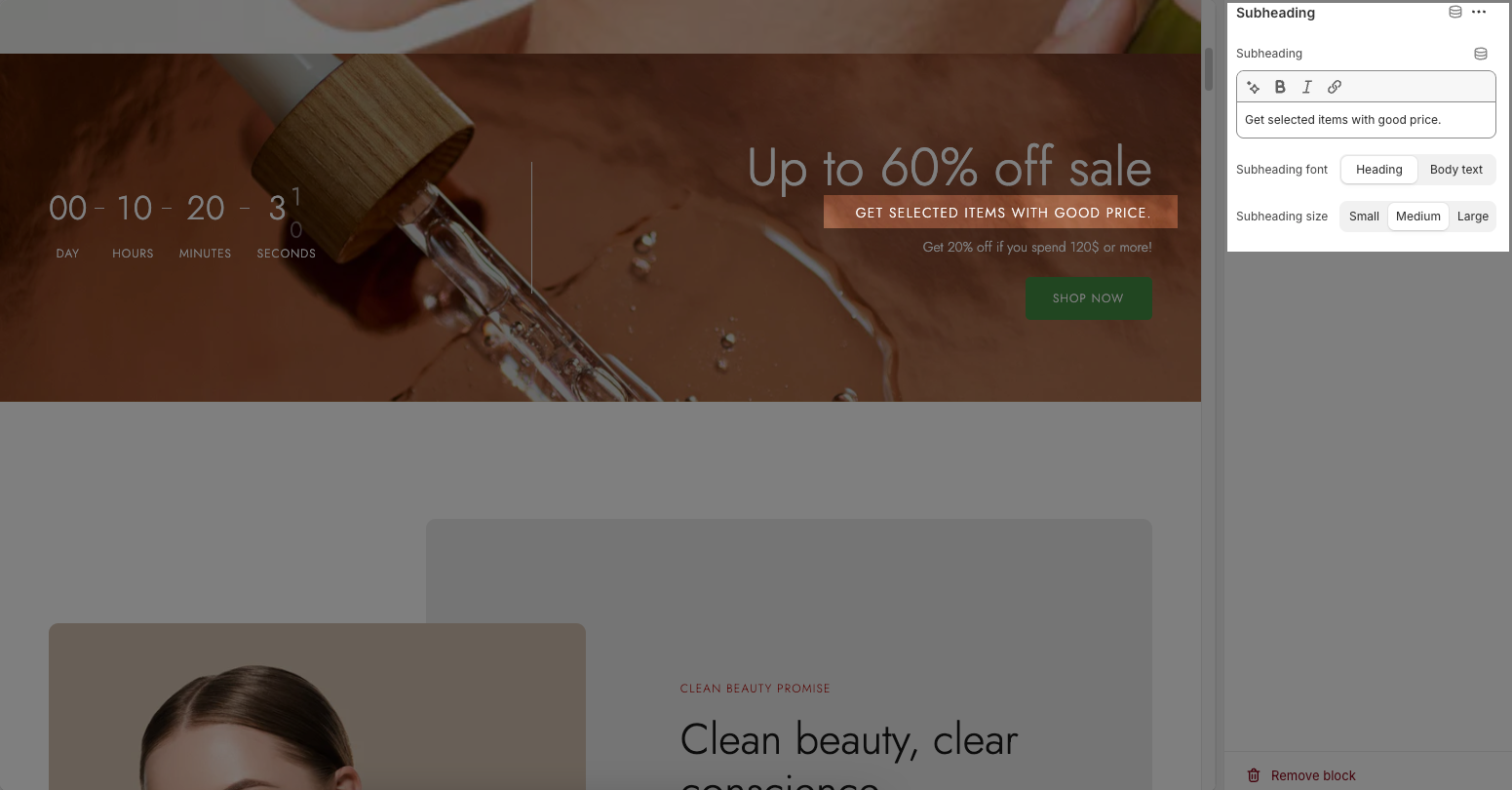Open the three-dot block options menu
This screenshot has height=790, width=1512.
pyautogui.click(x=1479, y=13)
